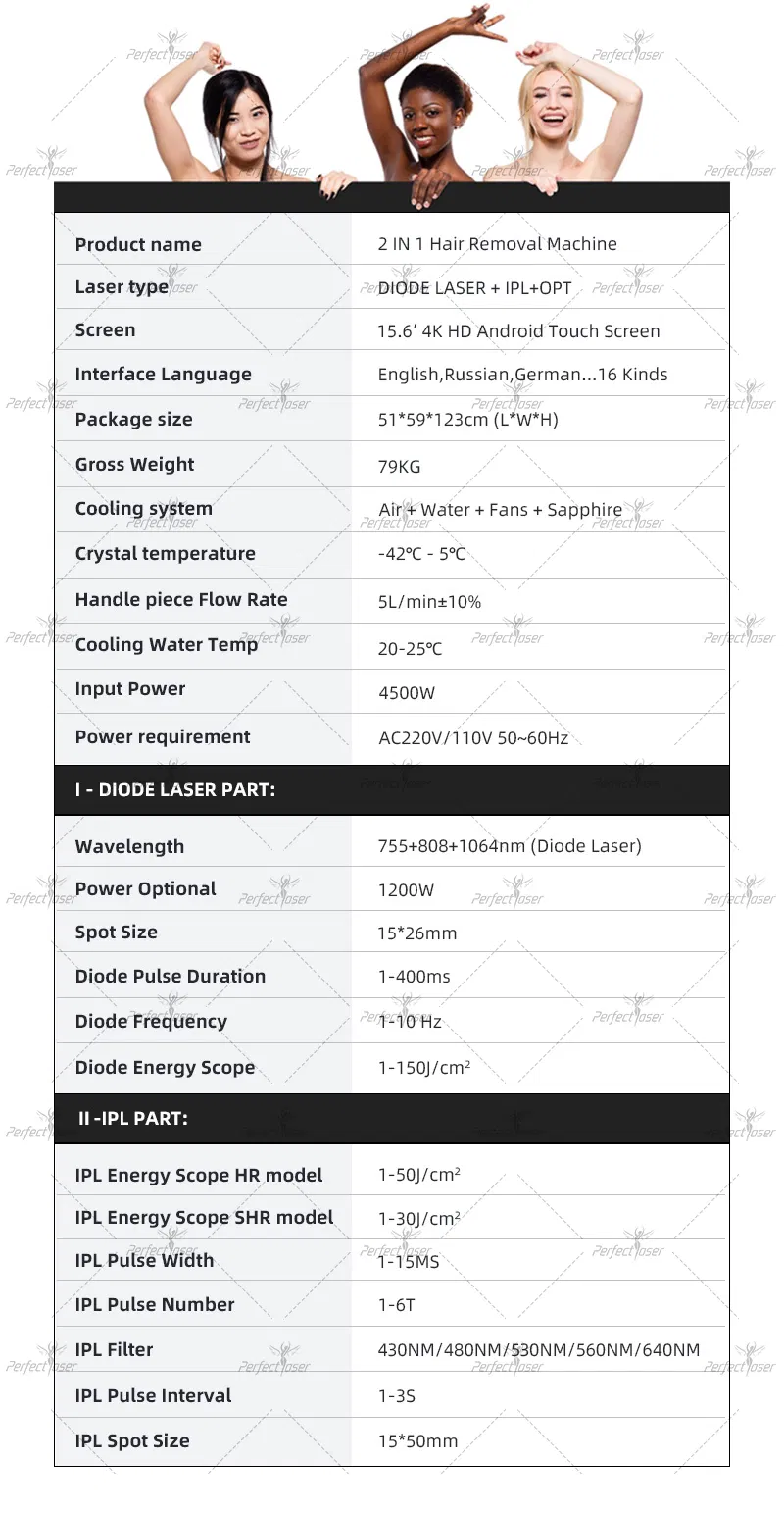
Task: Click the photo of three women
Action: [394, 103]
